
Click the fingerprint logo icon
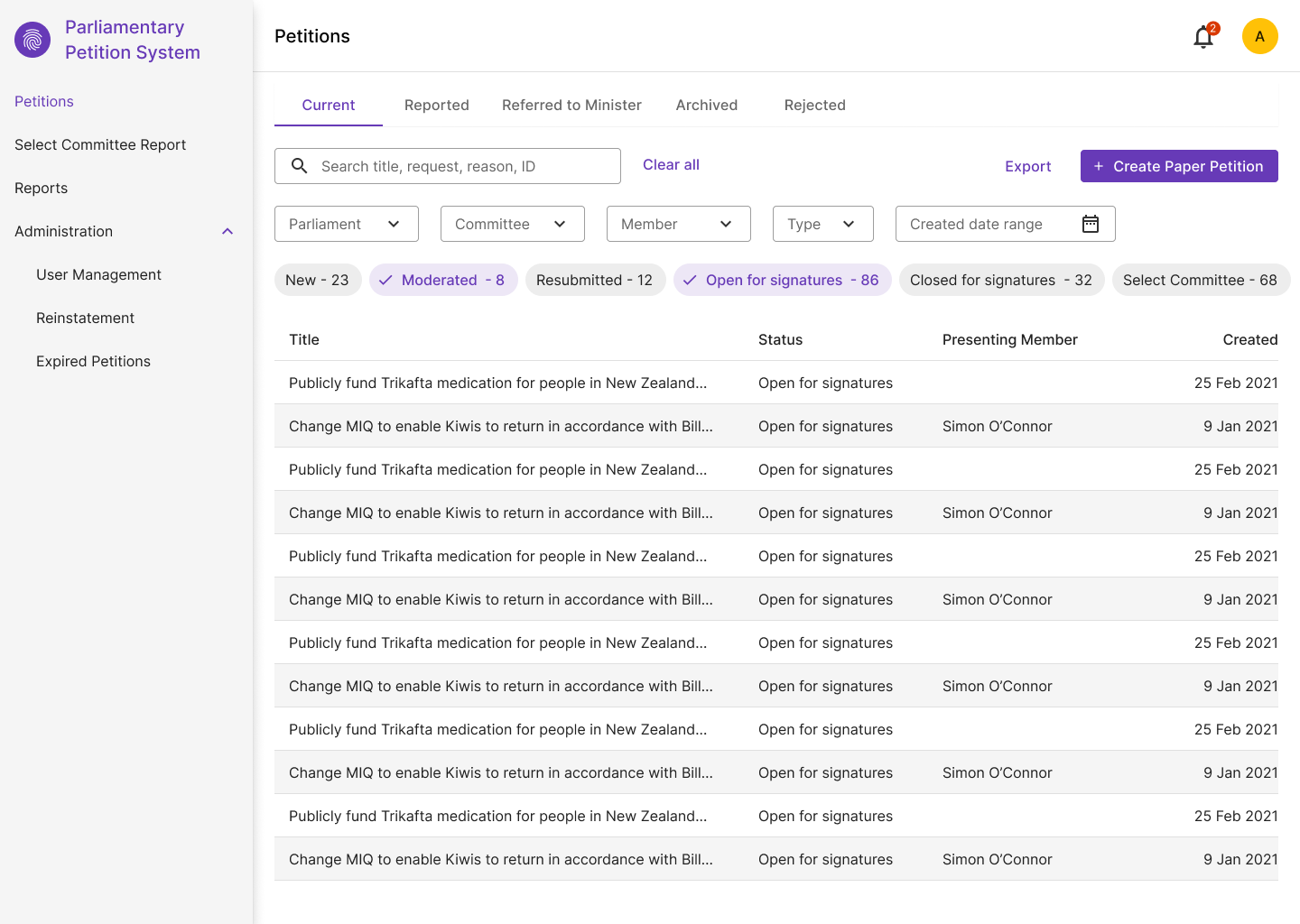pyautogui.click(x=32, y=40)
